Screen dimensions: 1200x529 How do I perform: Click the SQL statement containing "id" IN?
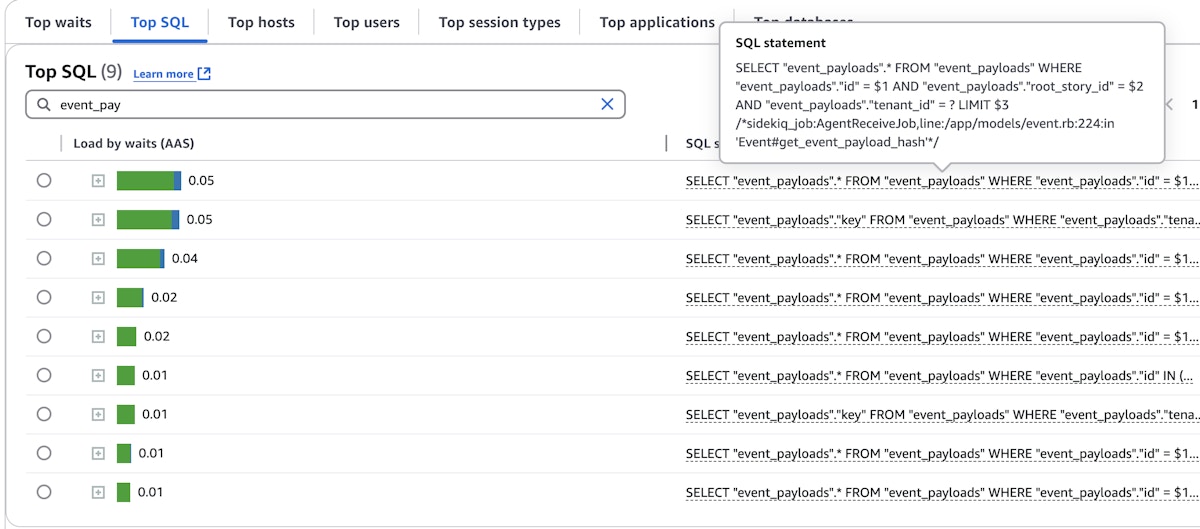click(940, 376)
